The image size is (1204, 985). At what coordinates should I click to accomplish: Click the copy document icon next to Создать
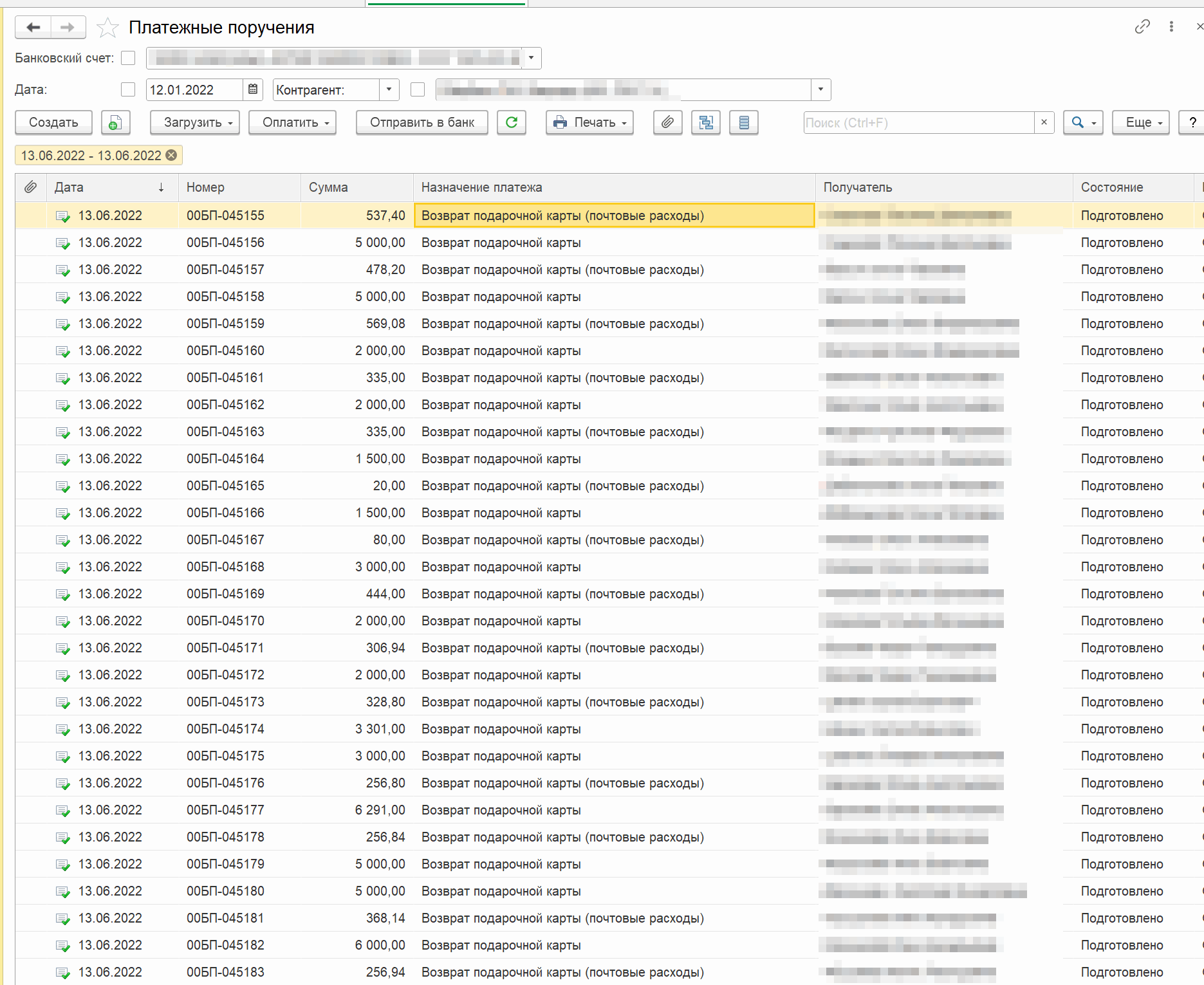115,122
